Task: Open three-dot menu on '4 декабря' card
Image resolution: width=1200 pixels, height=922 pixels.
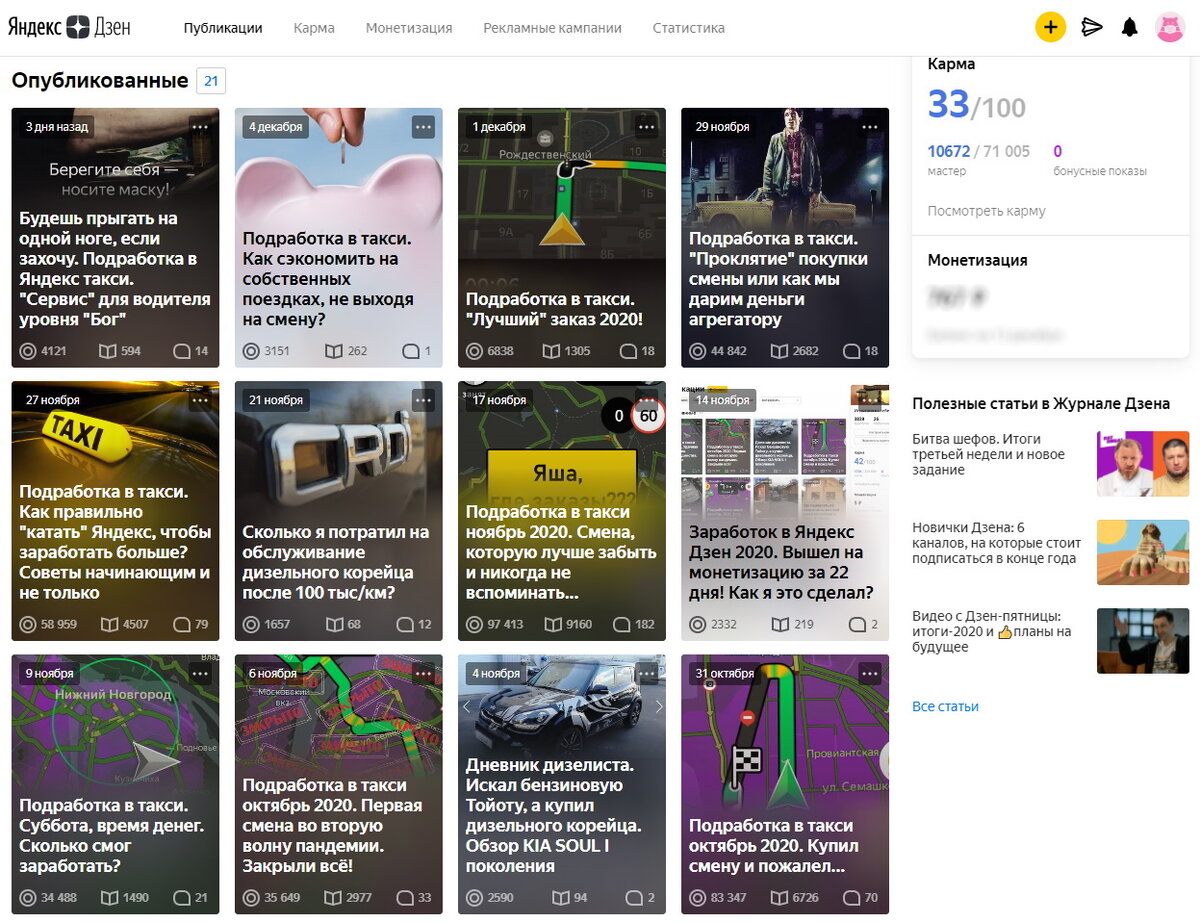Action: [423, 127]
